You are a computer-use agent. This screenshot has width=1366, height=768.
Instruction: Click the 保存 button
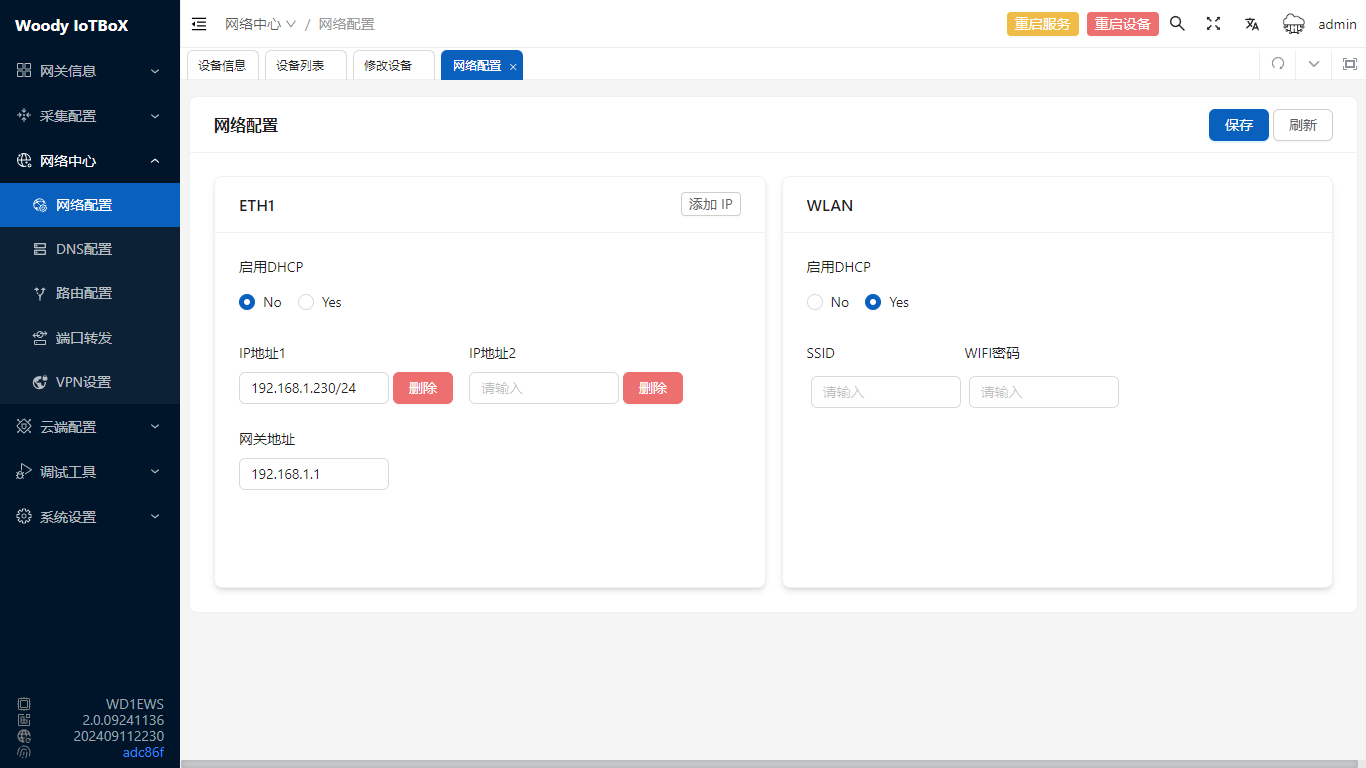(1238, 125)
